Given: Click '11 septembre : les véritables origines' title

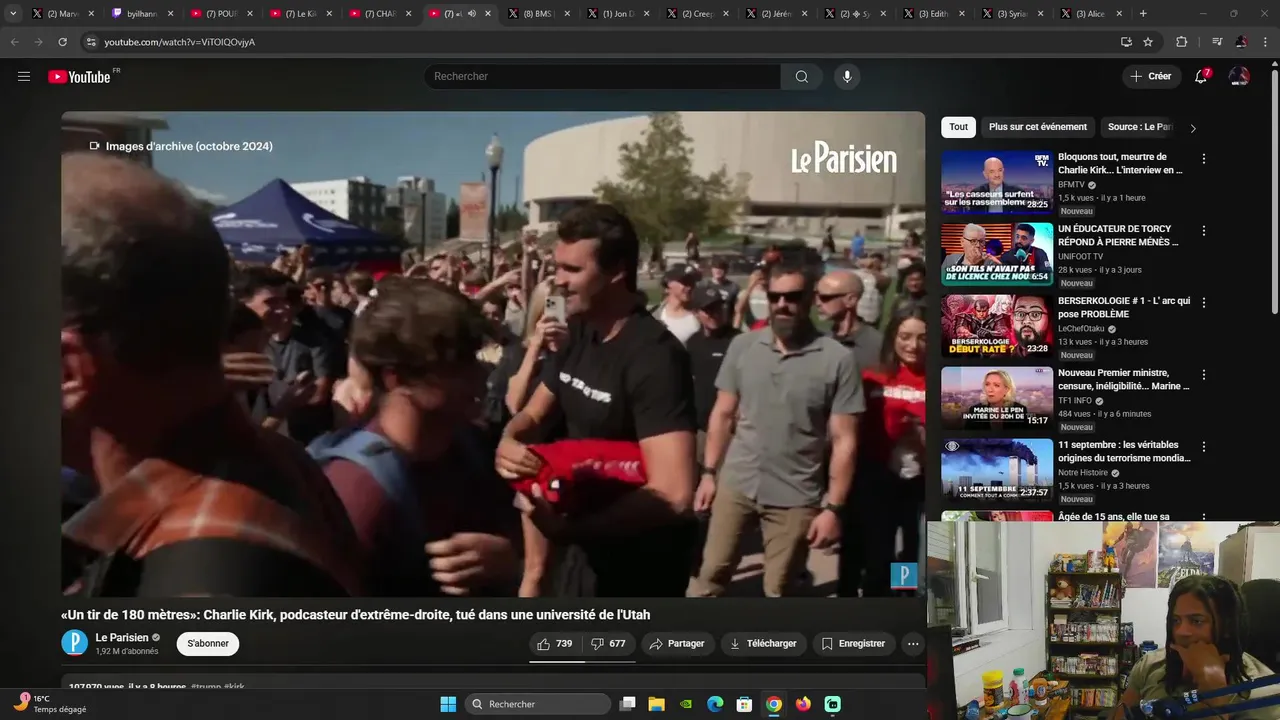Looking at the screenshot, I should point(1124,451).
